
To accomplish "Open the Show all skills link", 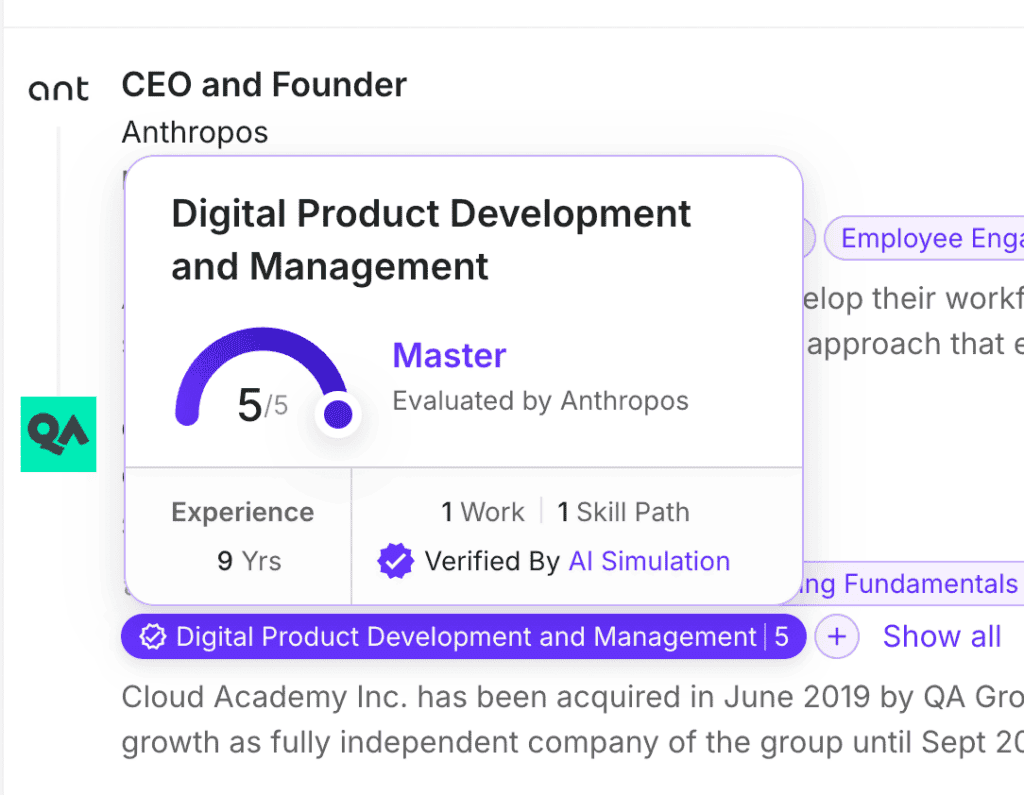I will 942,636.
